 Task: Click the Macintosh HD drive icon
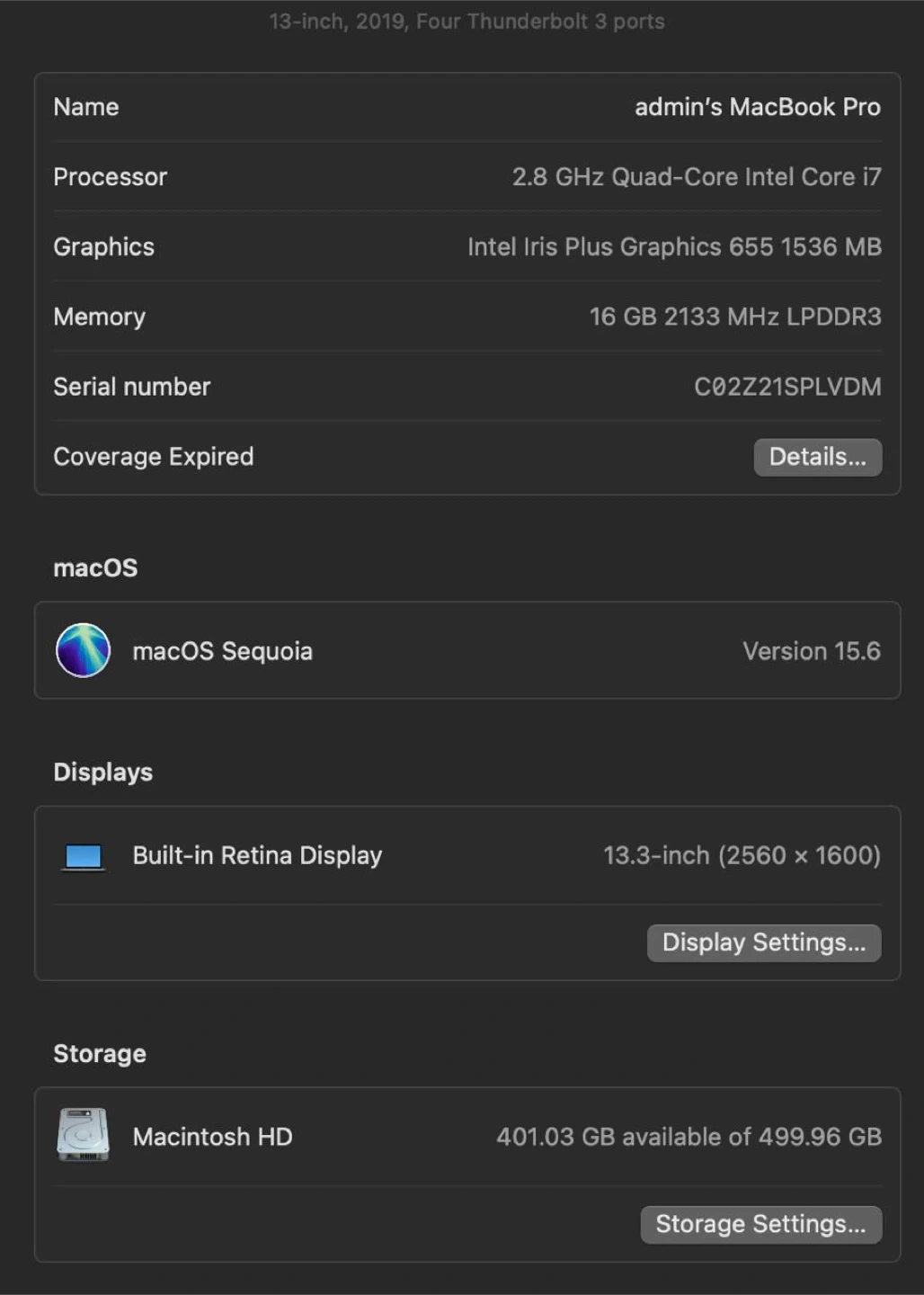83,1135
